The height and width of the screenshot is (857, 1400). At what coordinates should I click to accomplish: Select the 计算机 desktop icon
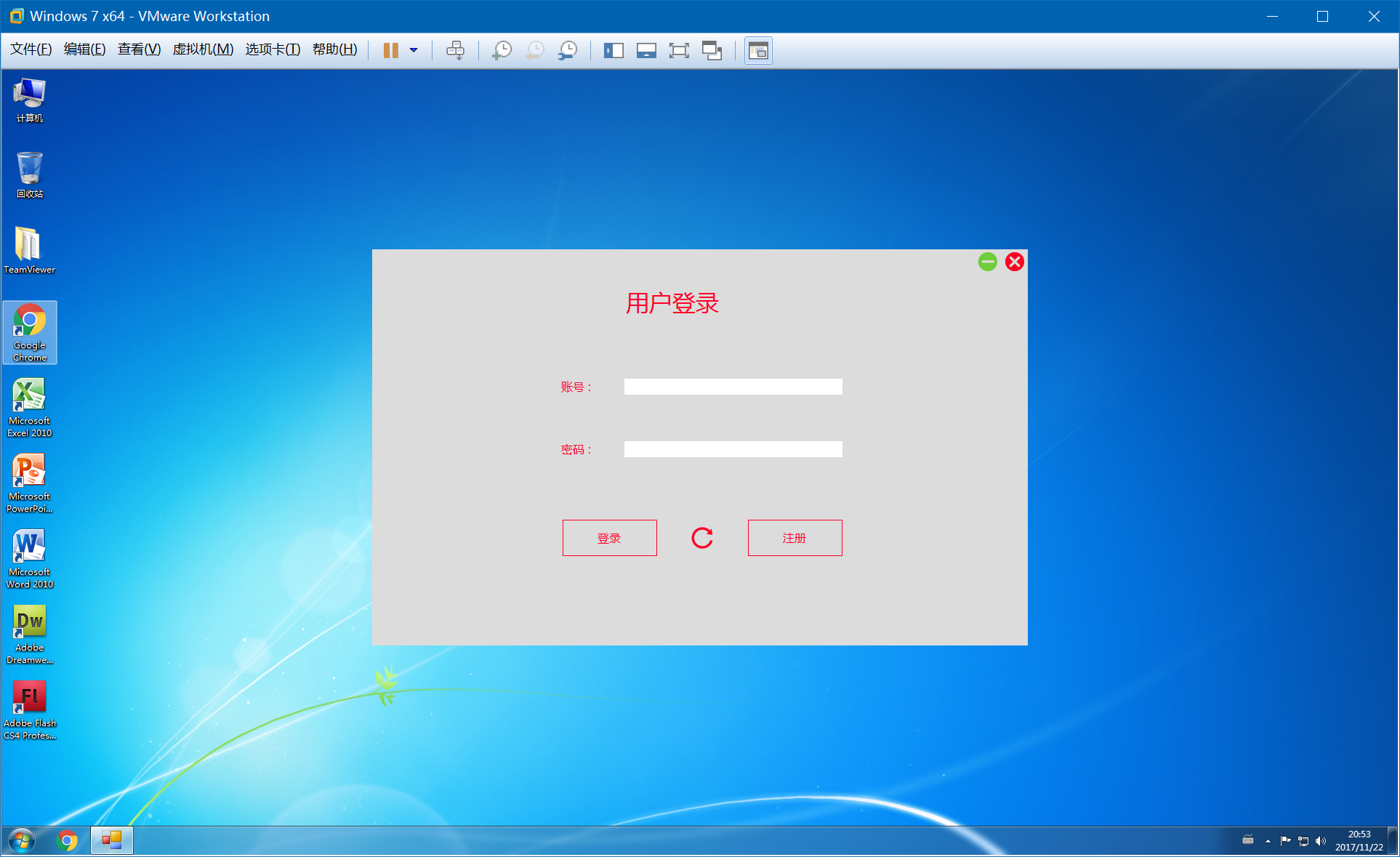click(30, 101)
